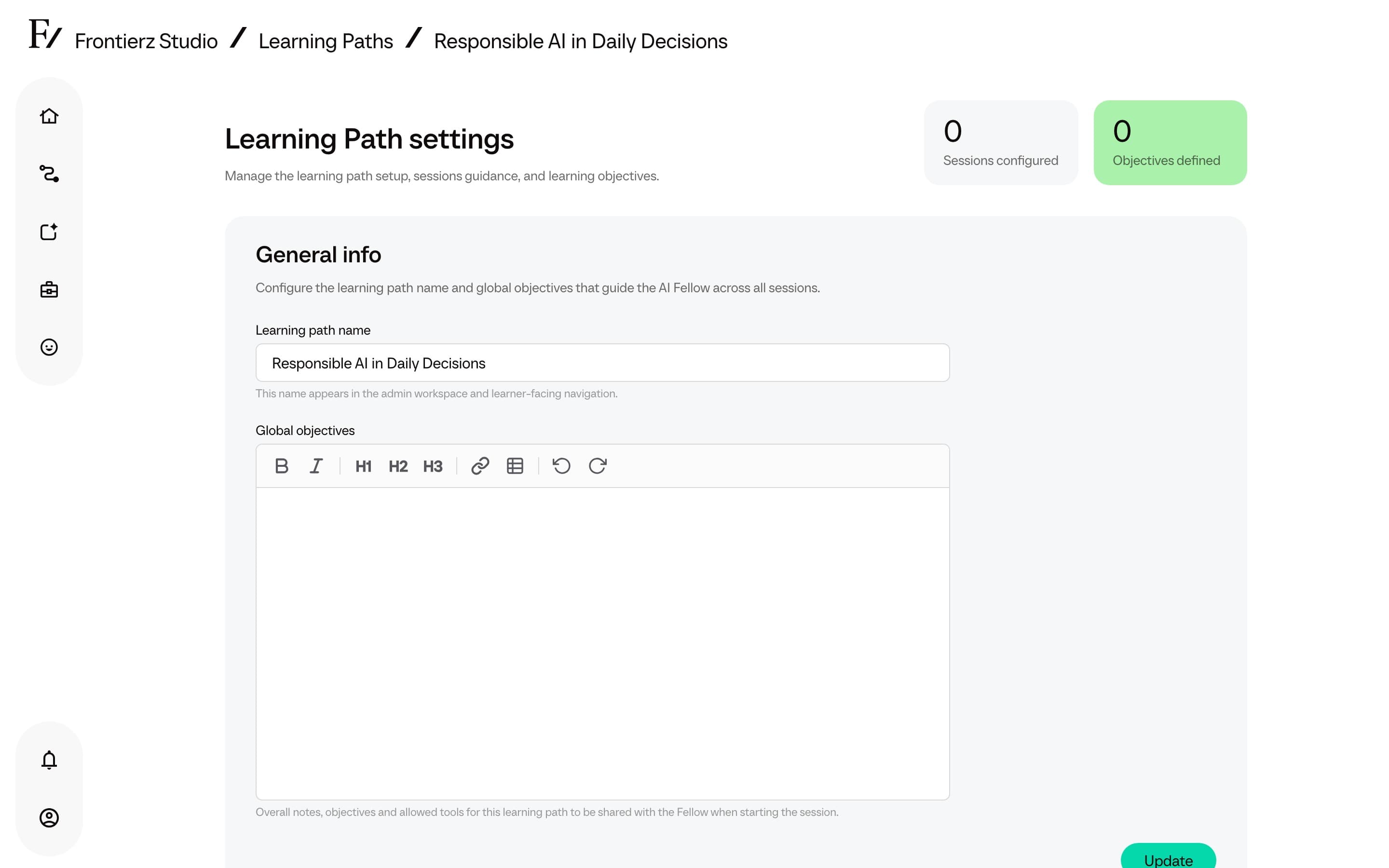This screenshot has width=1389, height=868.
Task: Click the helper text about admin workspace navigation
Action: point(436,394)
